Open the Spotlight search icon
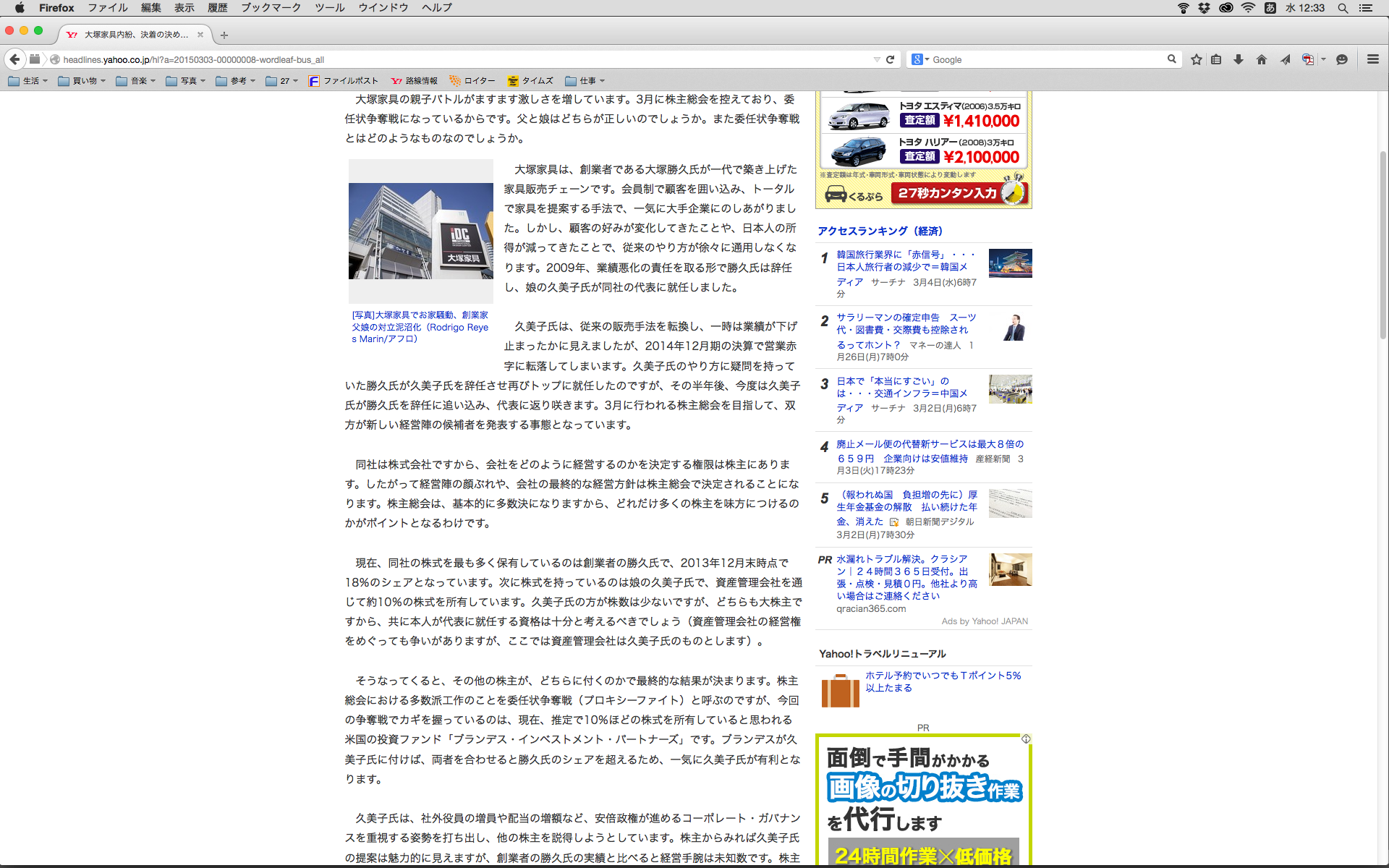Image resolution: width=1389 pixels, height=868 pixels. [x=1343, y=8]
